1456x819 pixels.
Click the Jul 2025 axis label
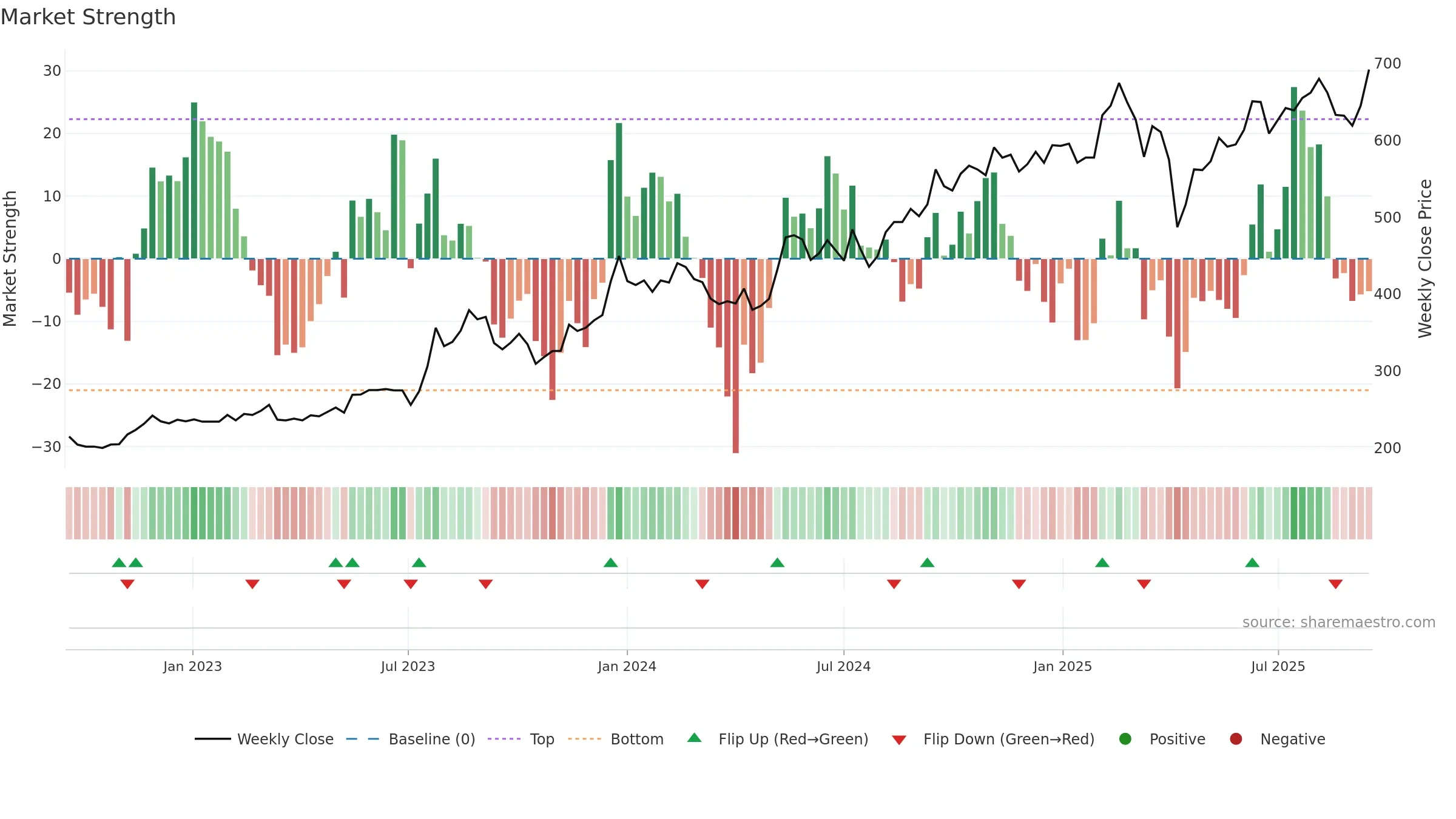1278,666
